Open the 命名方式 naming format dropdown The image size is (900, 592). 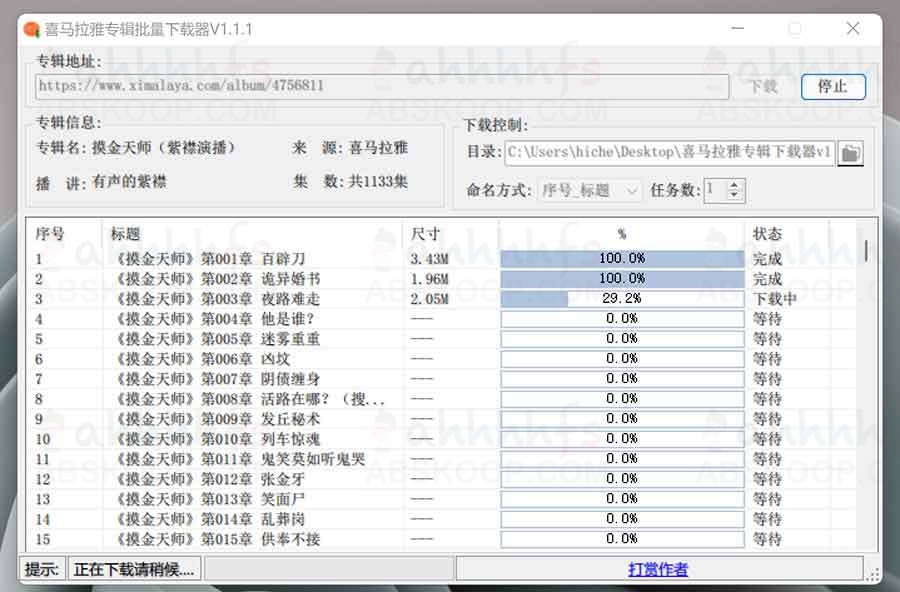tap(588, 190)
